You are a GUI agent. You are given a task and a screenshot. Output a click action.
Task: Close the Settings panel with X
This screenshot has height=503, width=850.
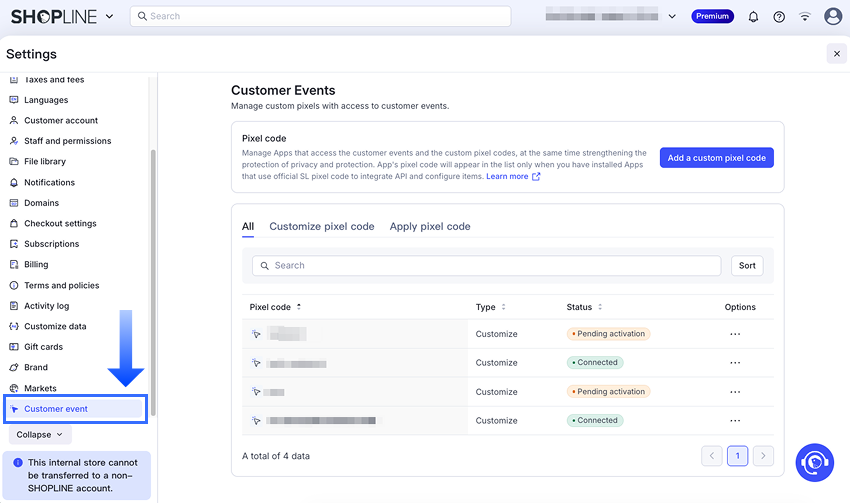pyautogui.click(x=836, y=54)
